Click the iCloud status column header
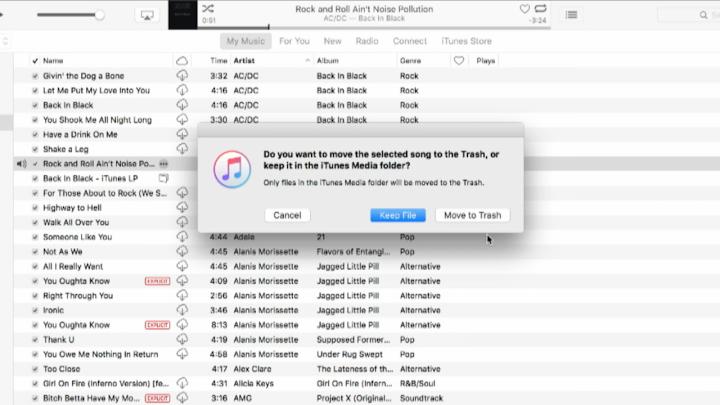 182,61
